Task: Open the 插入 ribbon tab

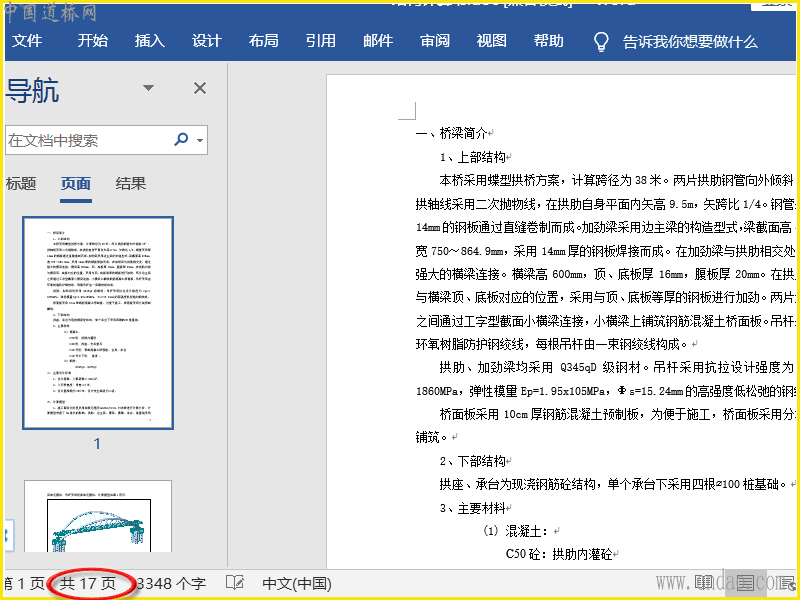Action: 149,41
